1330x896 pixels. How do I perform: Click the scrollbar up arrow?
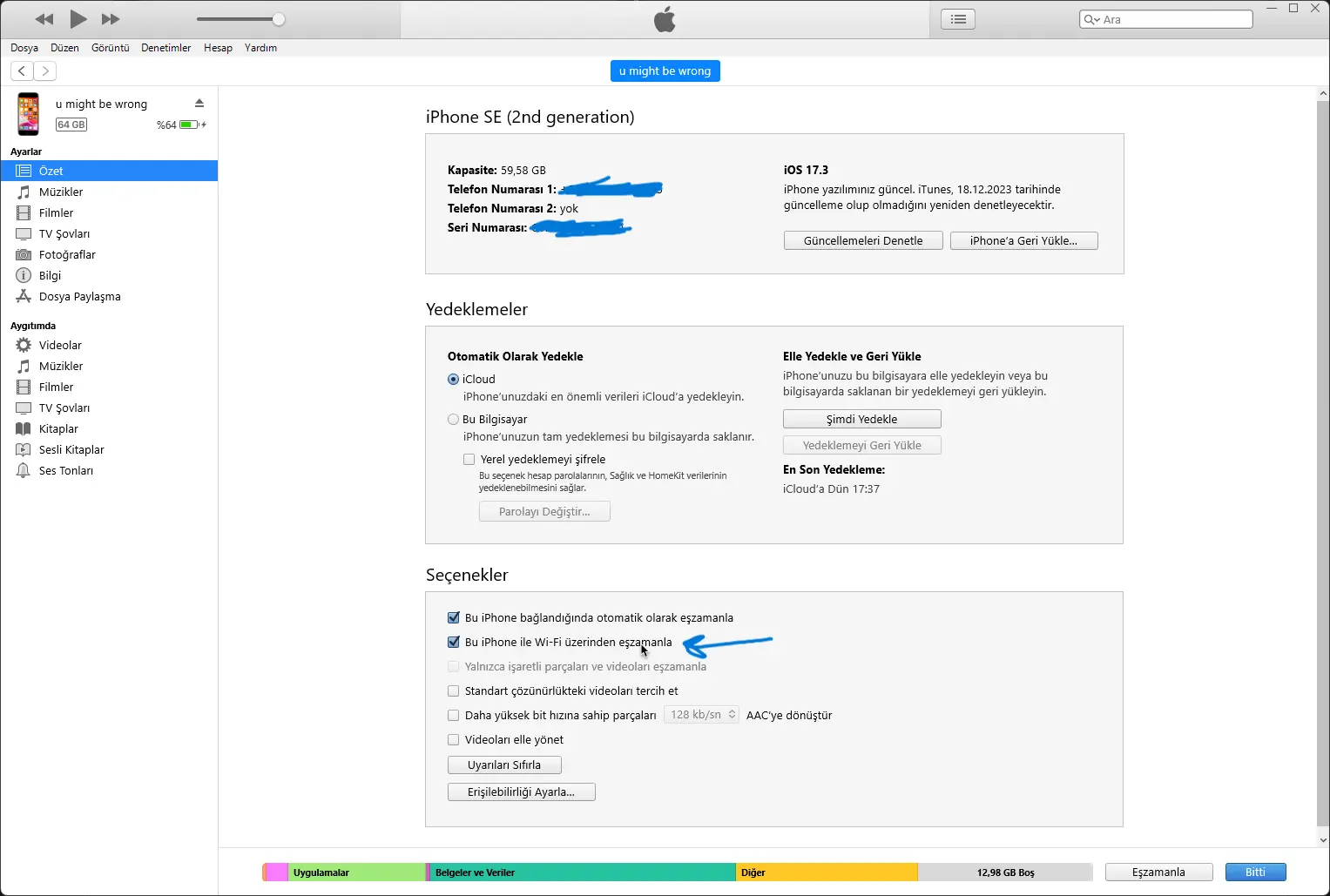[1323, 93]
